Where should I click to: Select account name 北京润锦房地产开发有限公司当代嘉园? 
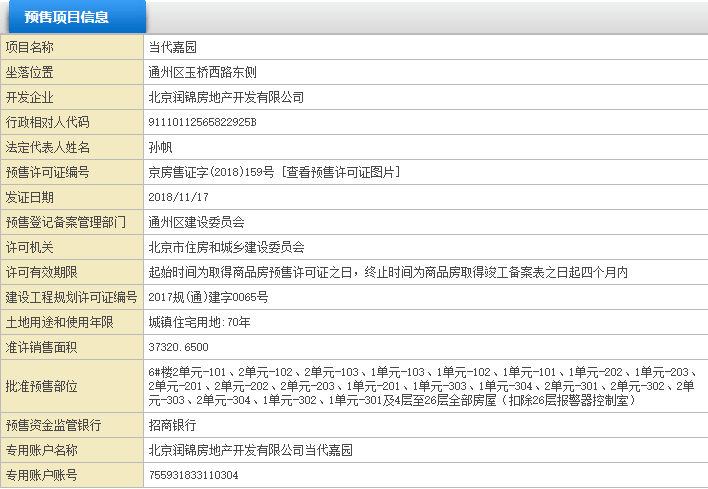click(x=251, y=450)
